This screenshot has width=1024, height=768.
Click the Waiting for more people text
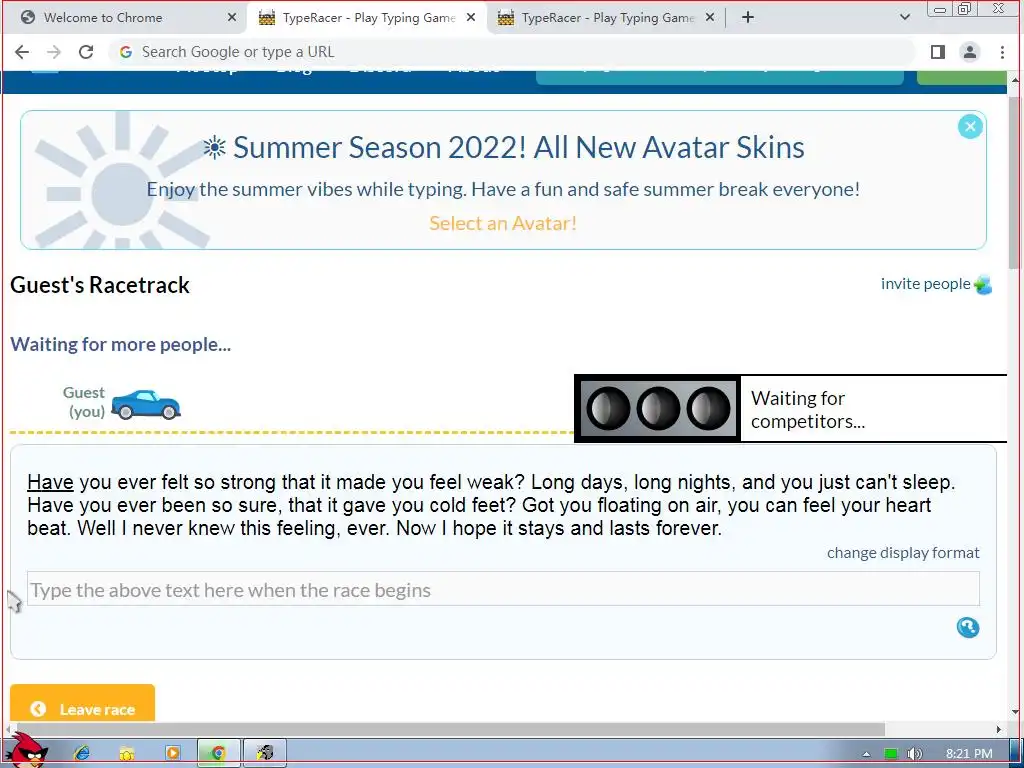(x=121, y=344)
